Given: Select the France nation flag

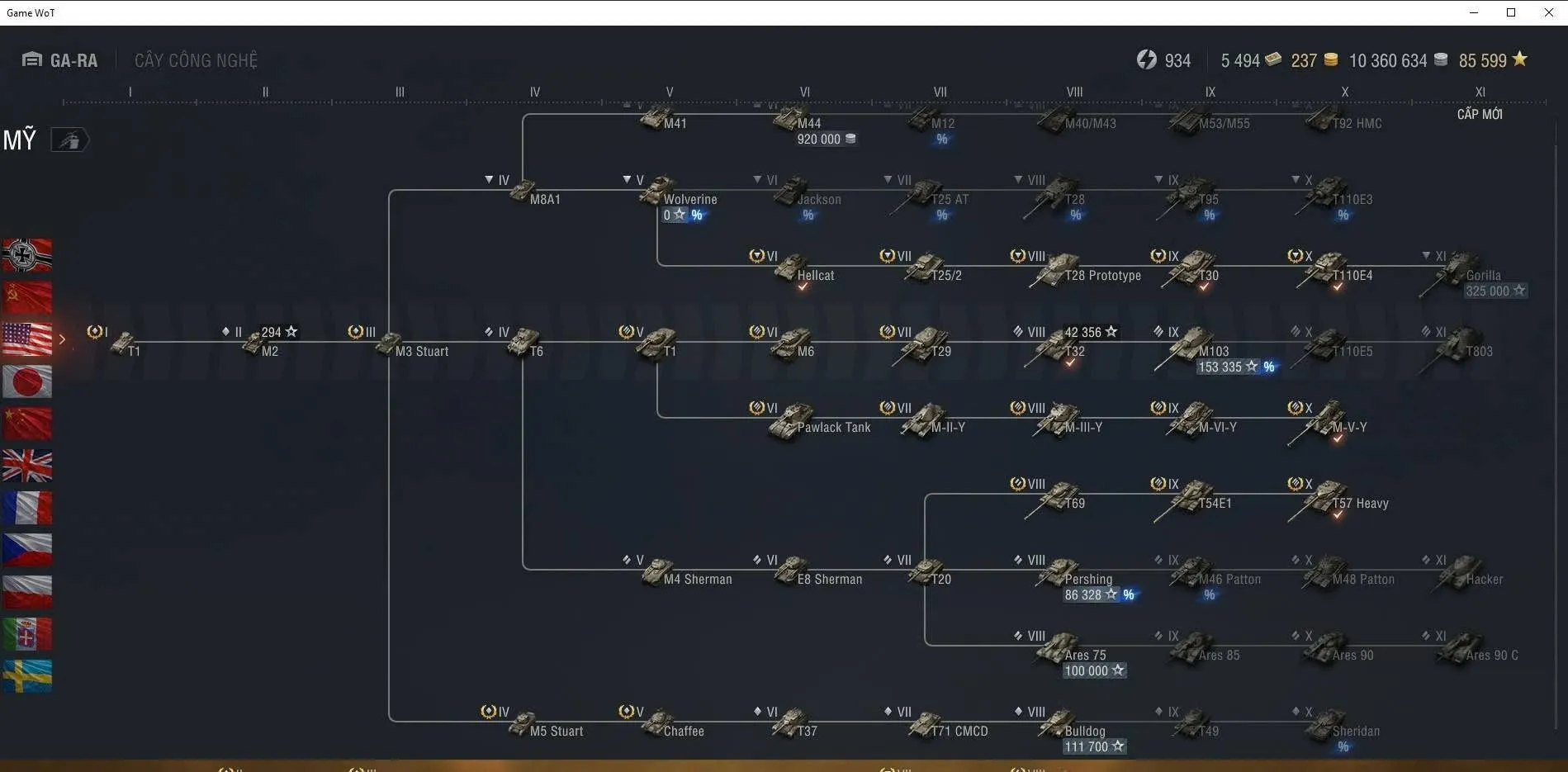Looking at the screenshot, I should [27, 508].
